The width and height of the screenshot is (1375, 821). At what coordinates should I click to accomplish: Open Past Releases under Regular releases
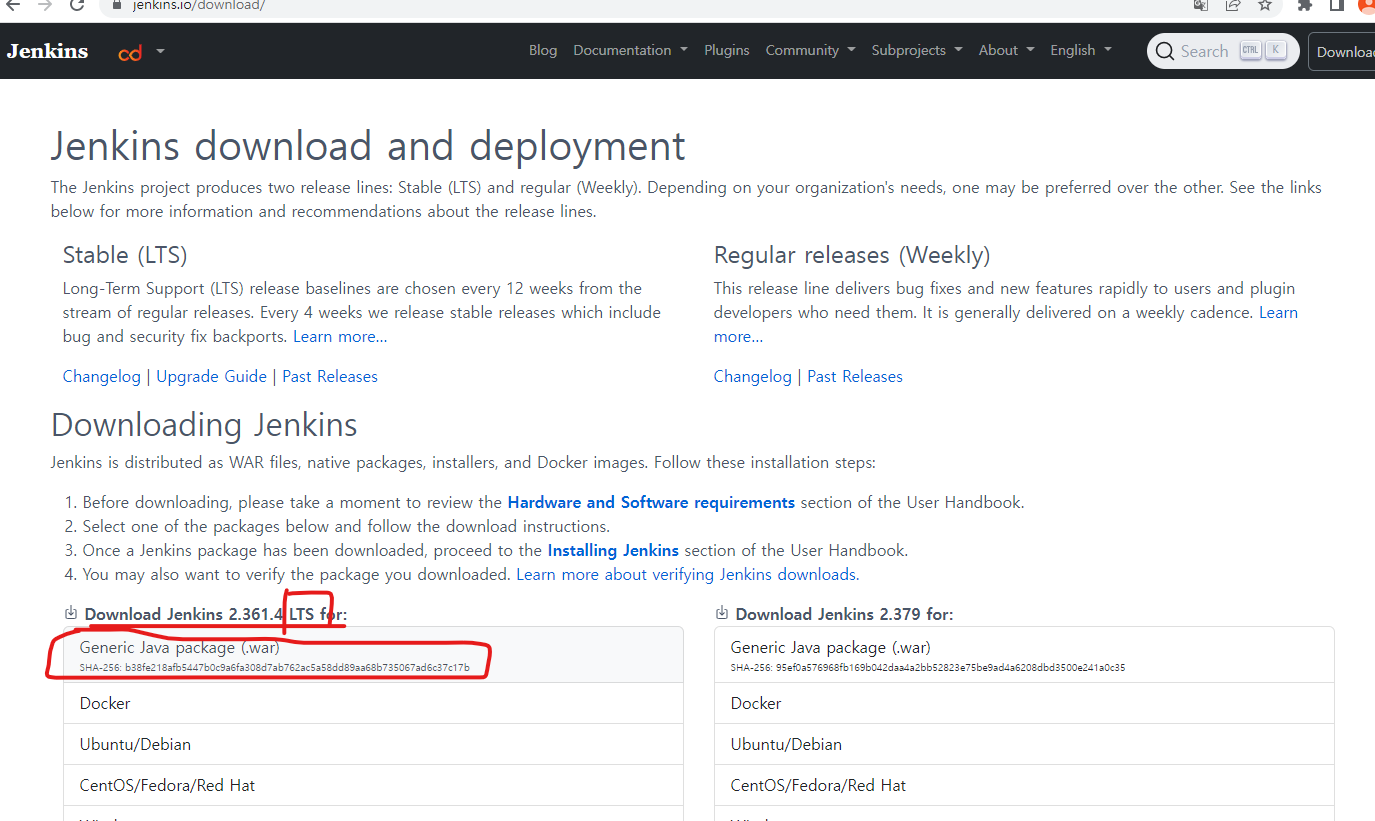pos(855,377)
